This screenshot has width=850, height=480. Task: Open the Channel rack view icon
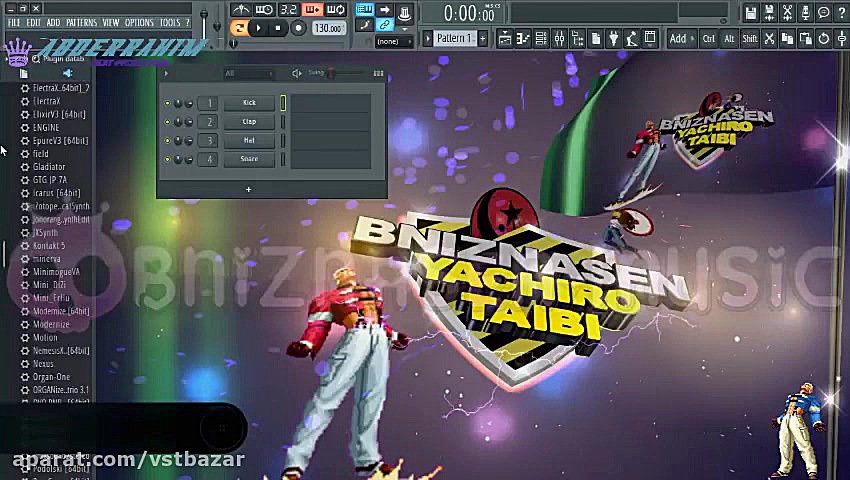click(541, 39)
